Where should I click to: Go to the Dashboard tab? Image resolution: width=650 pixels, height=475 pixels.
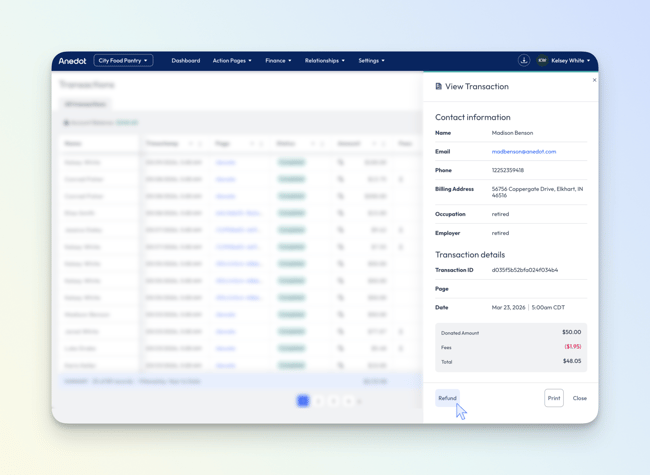185,61
